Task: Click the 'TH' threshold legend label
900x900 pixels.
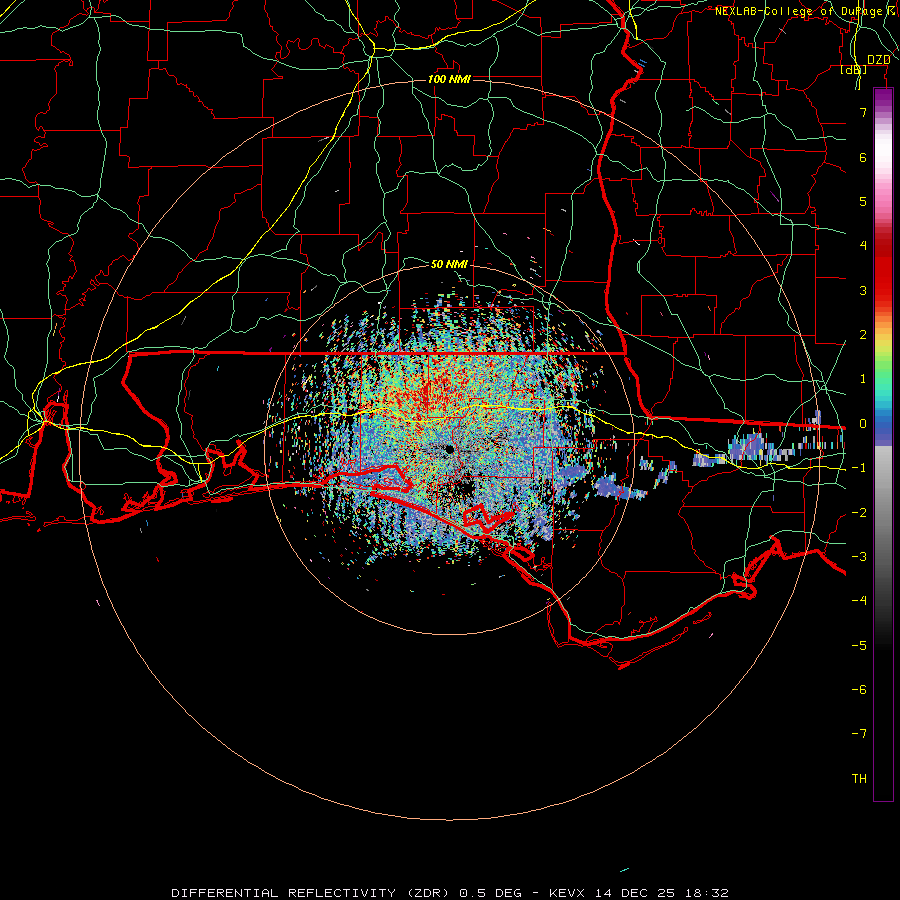Action: [x=859, y=779]
